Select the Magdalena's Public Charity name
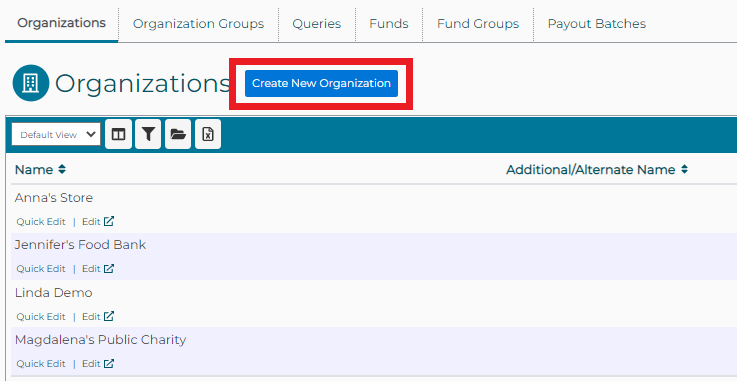The image size is (737, 381). point(100,340)
